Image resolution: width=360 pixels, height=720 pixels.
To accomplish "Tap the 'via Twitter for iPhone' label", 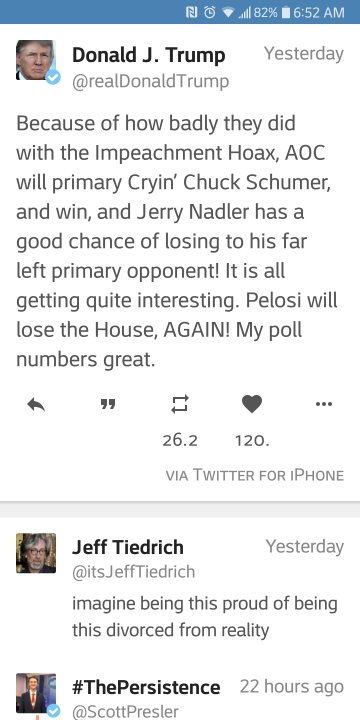I will point(255,475).
